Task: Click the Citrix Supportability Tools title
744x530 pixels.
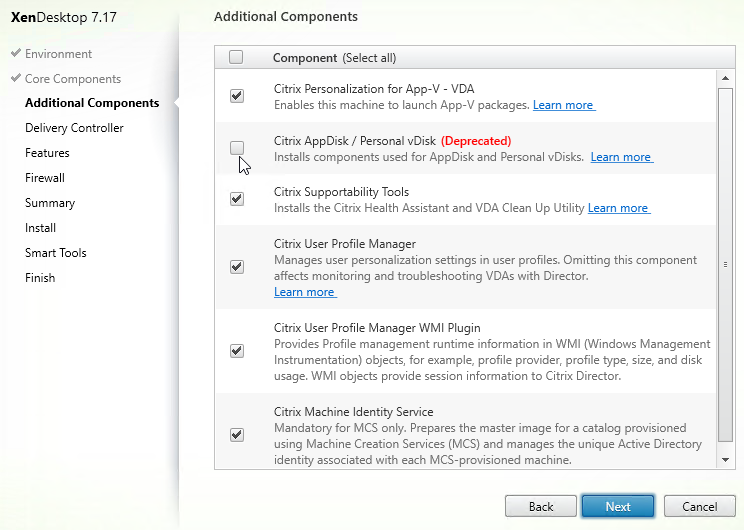Action: pyautogui.click(x=342, y=192)
